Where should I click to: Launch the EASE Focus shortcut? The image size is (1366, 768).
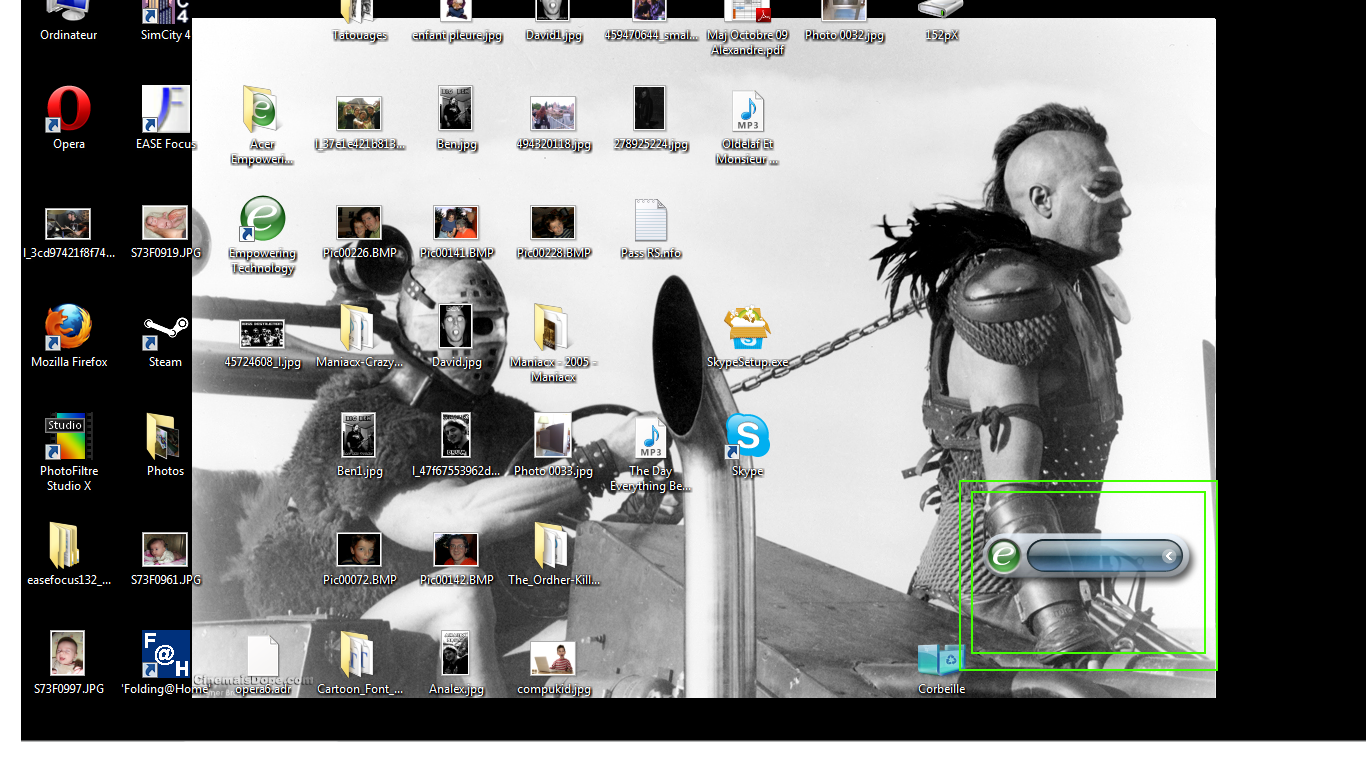pos(165,110)
